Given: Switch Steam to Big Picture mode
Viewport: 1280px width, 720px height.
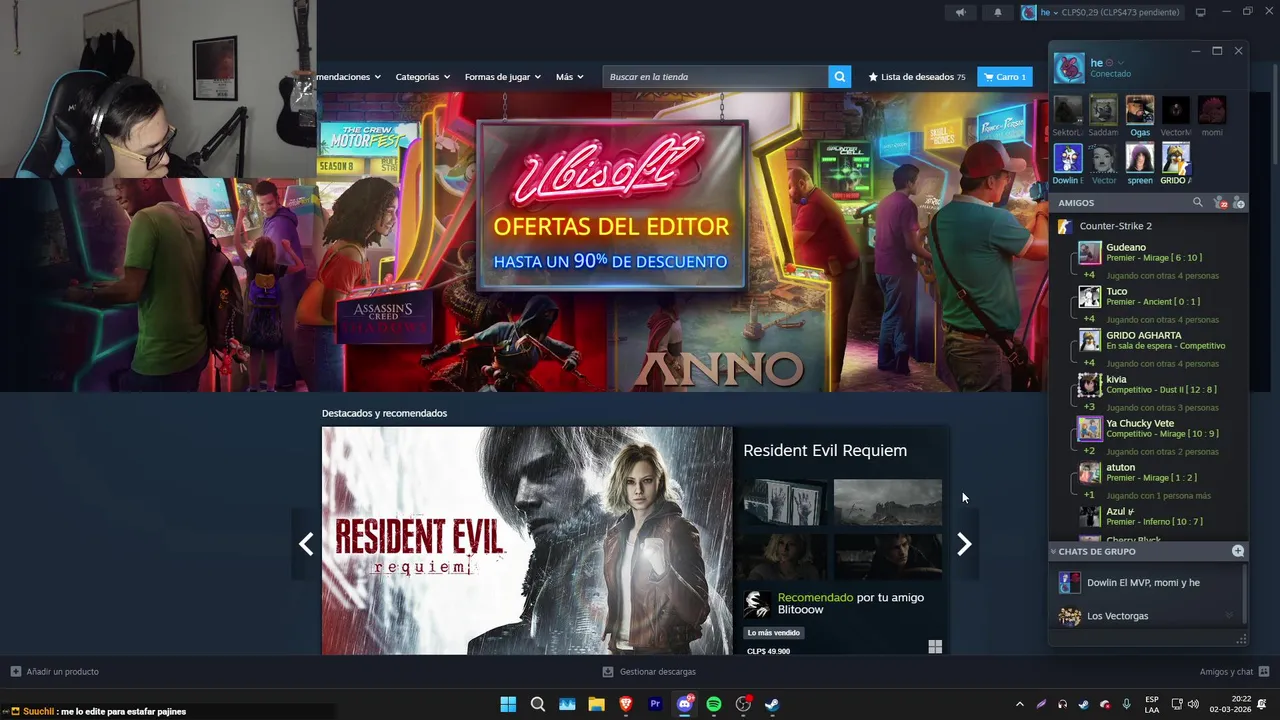Looking at the screenshot, I should [1201, 12].
